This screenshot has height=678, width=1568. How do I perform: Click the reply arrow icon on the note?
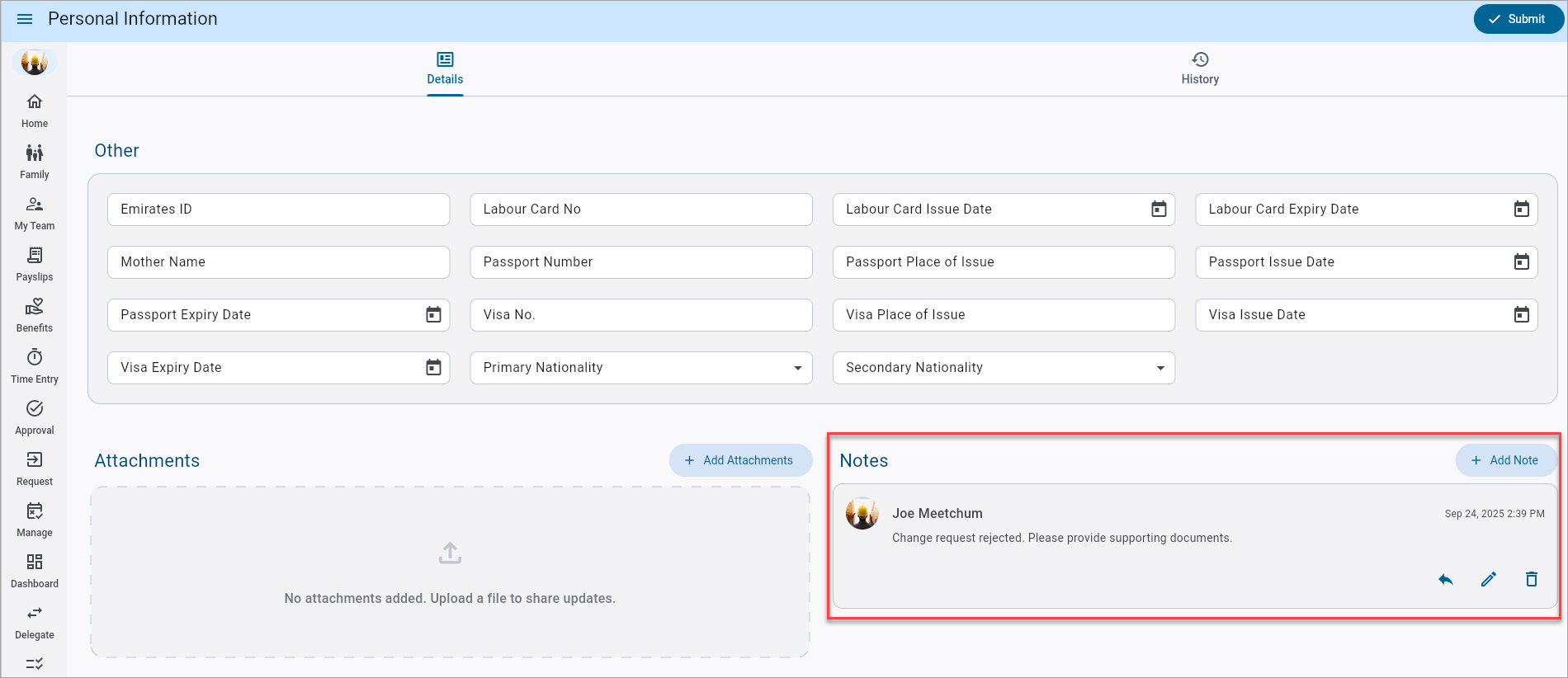pyautogui.click(x=1445, y=580)
